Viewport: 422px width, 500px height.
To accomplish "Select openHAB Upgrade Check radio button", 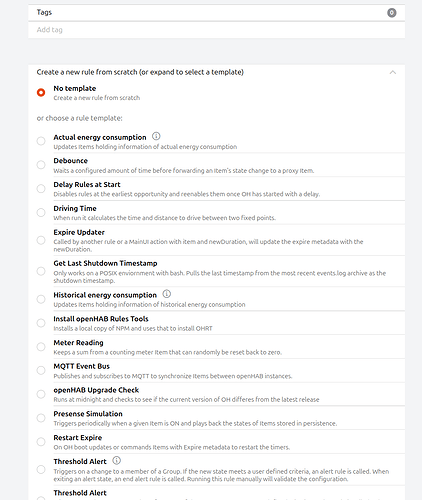I will [41, 394].
